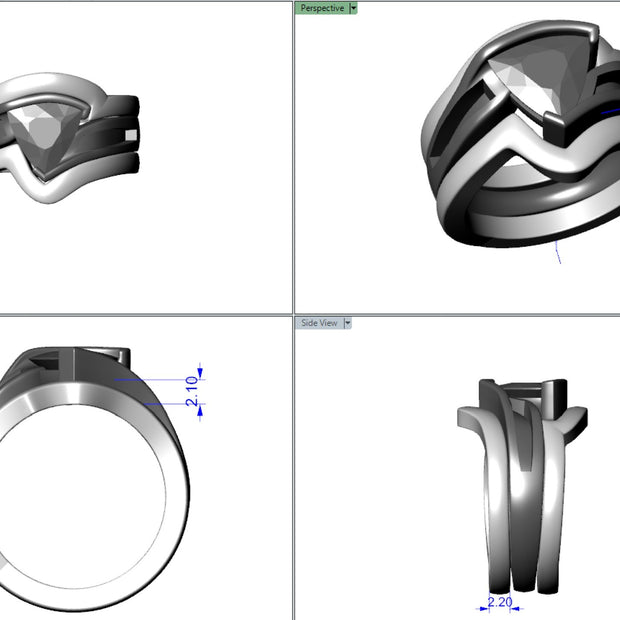This screenshot has height=620, width=620.
Task: Select the 2.10 dimension annotation
Action: tap(192, 391)
